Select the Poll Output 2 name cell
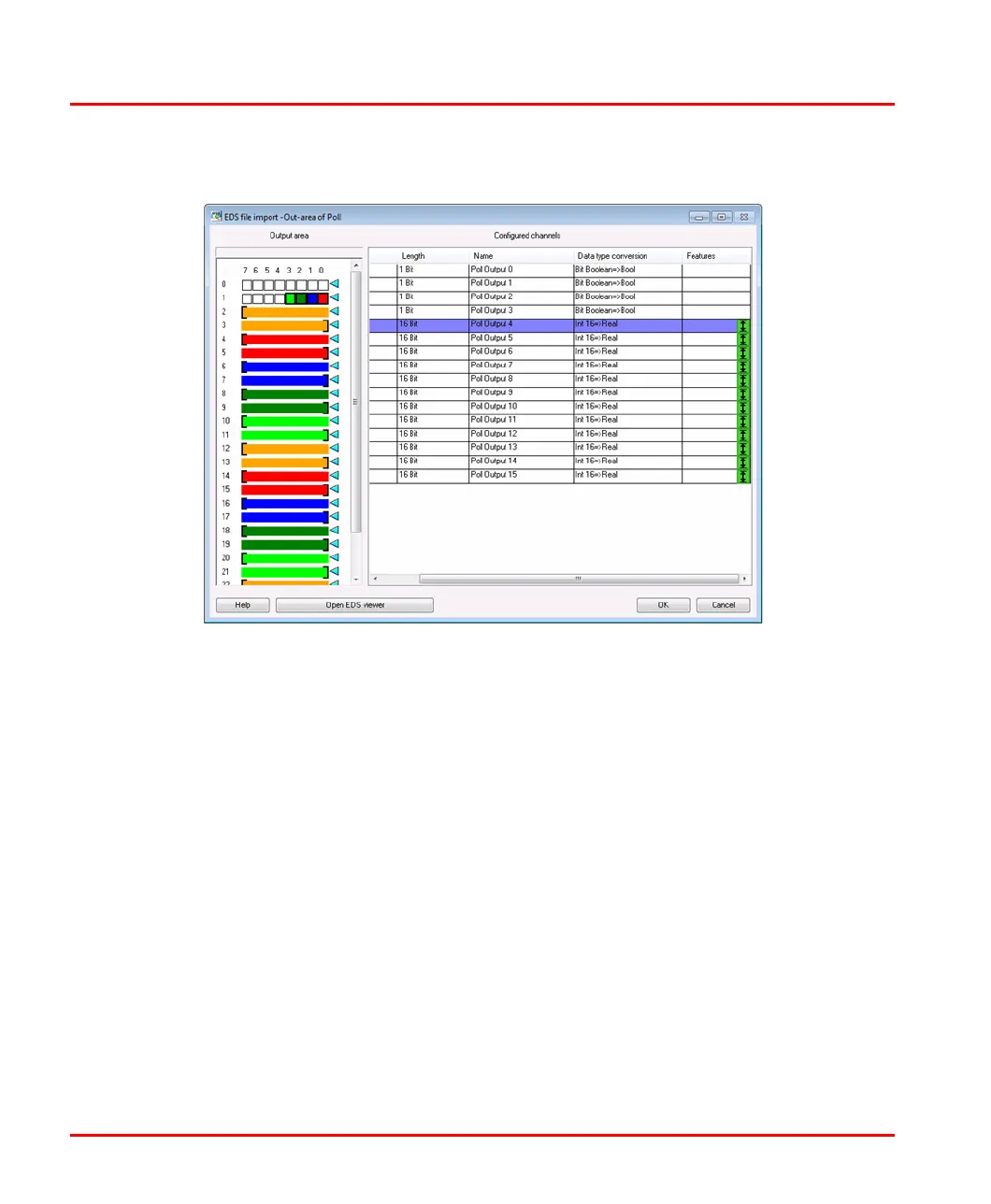The width and height of the screenshot is (991, 1204). (x=521, y=297)
